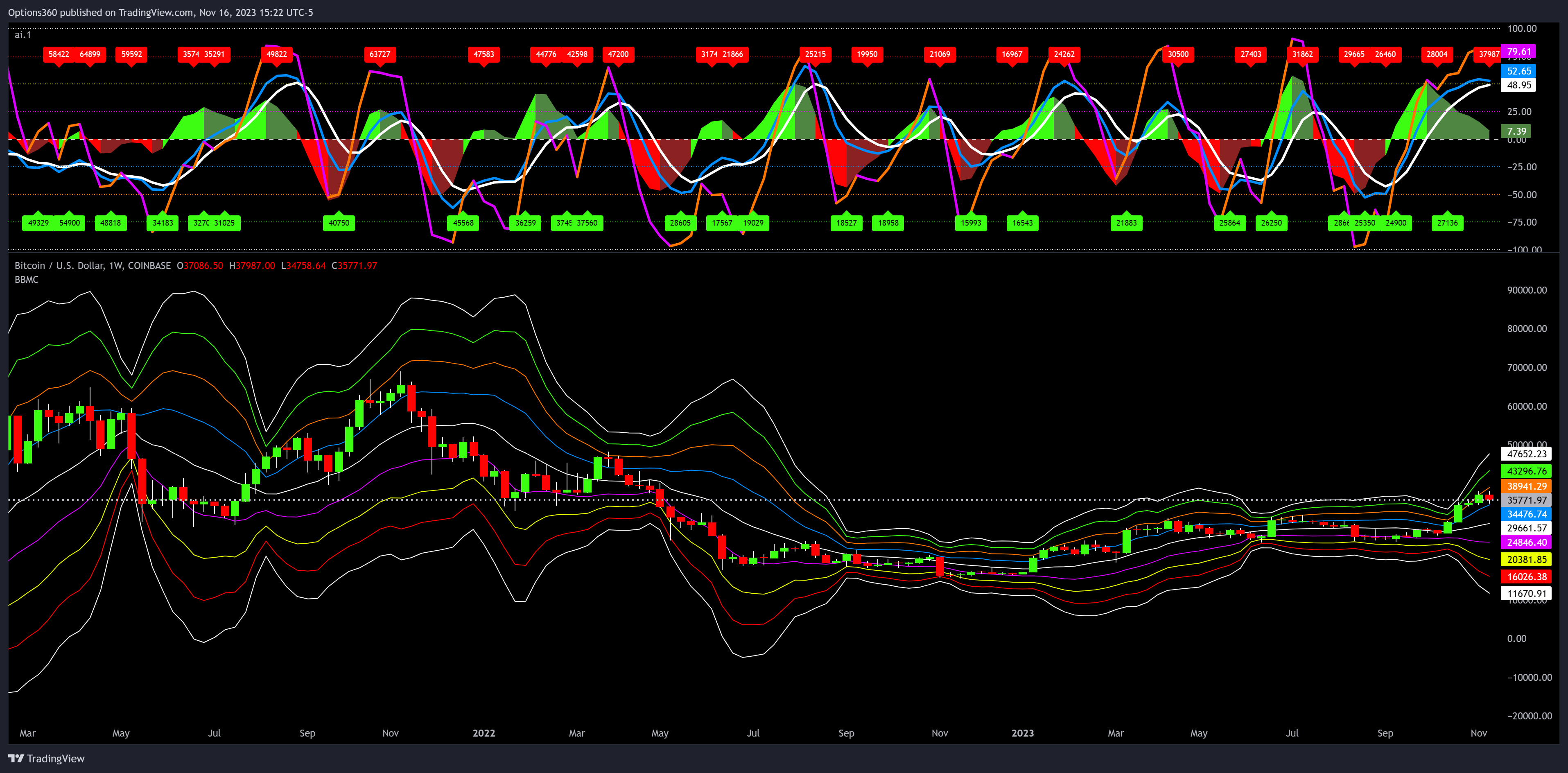Click the green 40750 signal marker
The height and width of the screenshot is (773, 1568).
[x=339, y=223]
